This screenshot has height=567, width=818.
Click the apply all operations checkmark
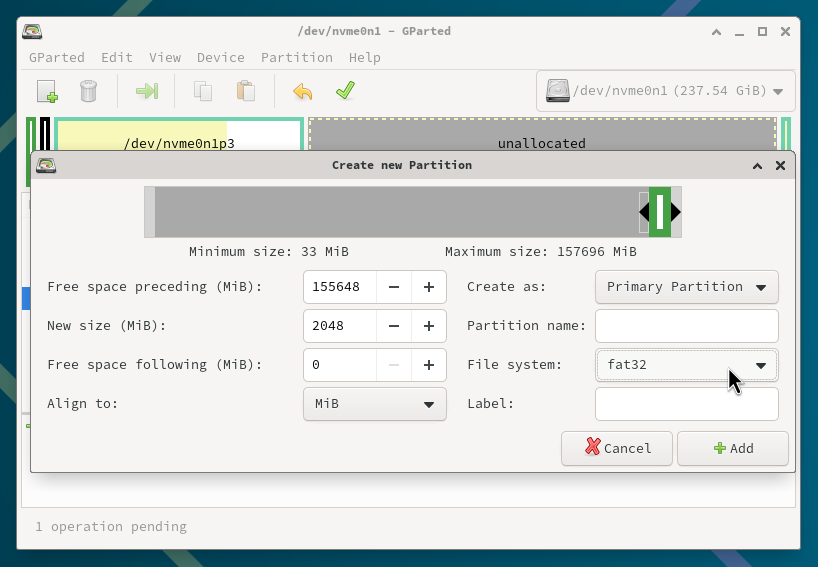(345, 91)
